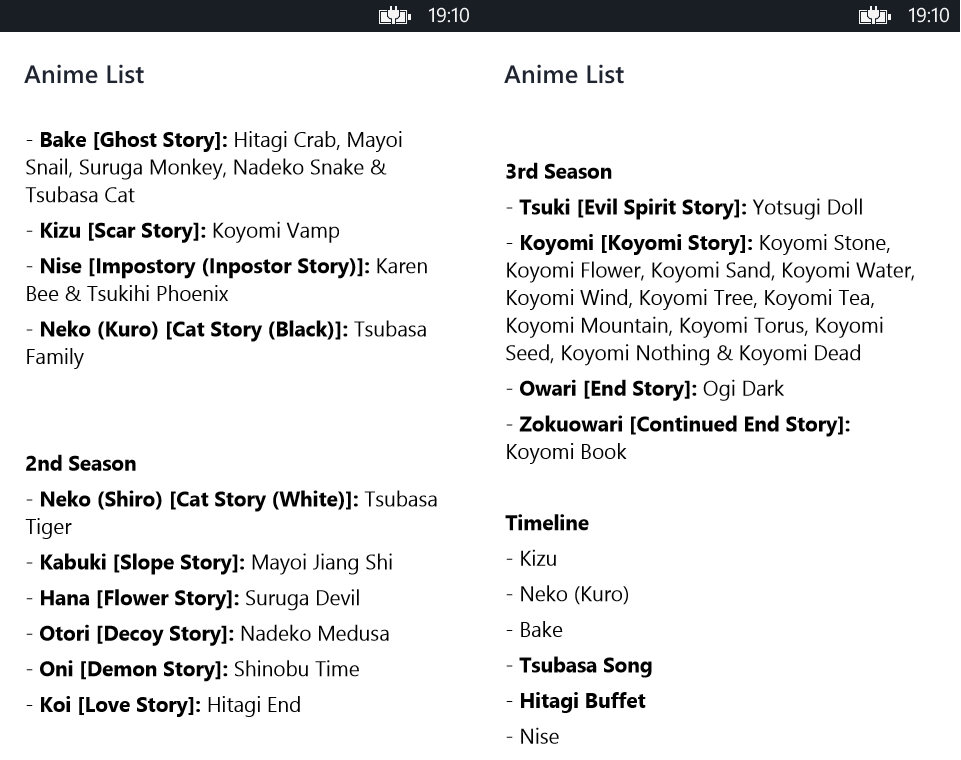Tap the left 19:10 clock
The width and height of the screenshot is (961, 760).
448,15
